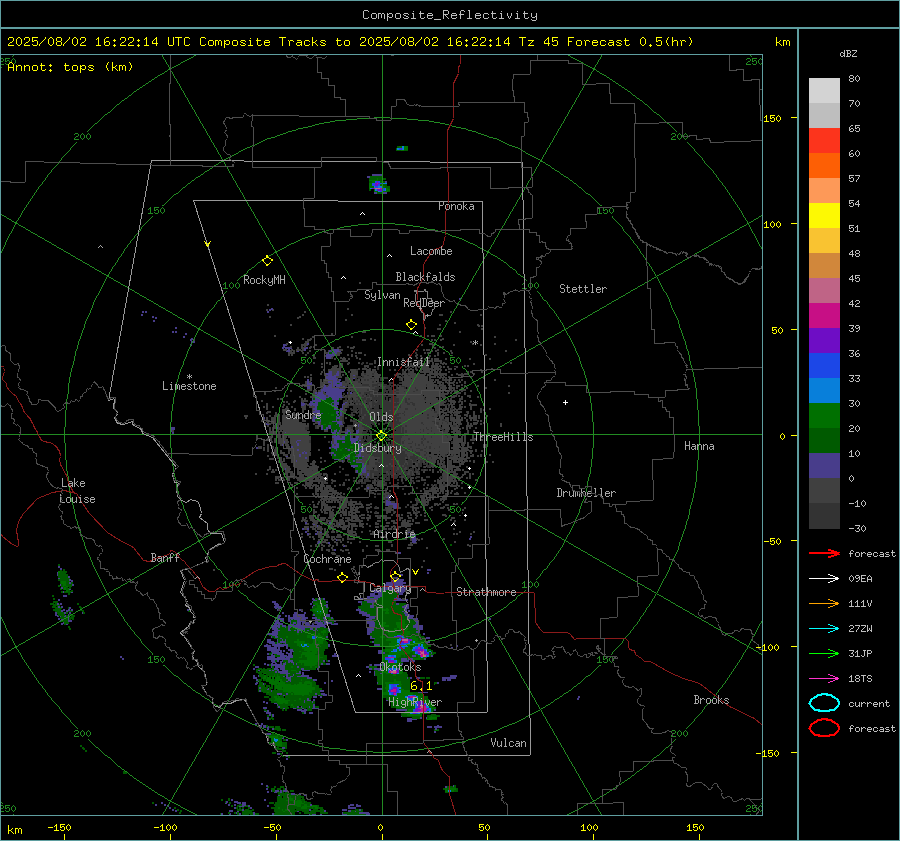Click the red 'forecast' ellipse legend icon
Image resolution: width=900 pixels, height=841 pixels.
[x=824, y=728]
